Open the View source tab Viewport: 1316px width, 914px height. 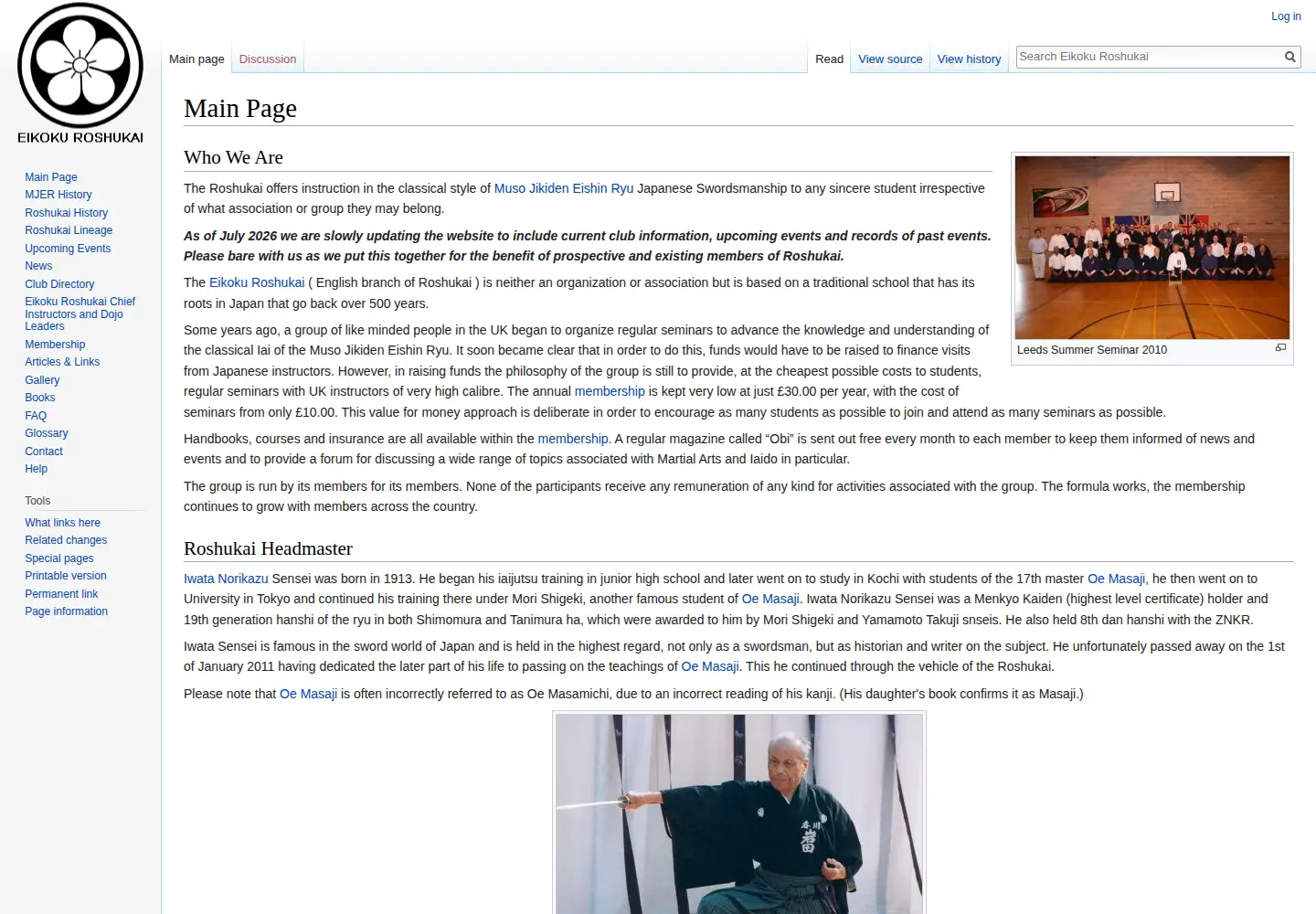tap(890, 59)
